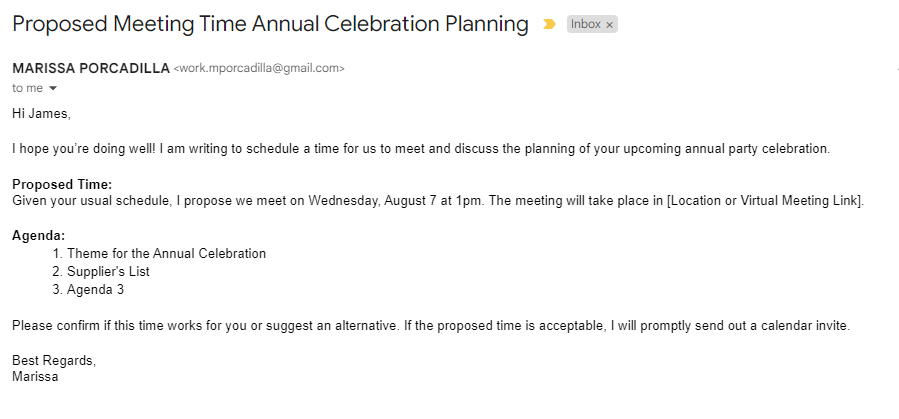This screenshot has width=899, height=419.
Task: Click the yellow importance marker
Action: (548, 25)
